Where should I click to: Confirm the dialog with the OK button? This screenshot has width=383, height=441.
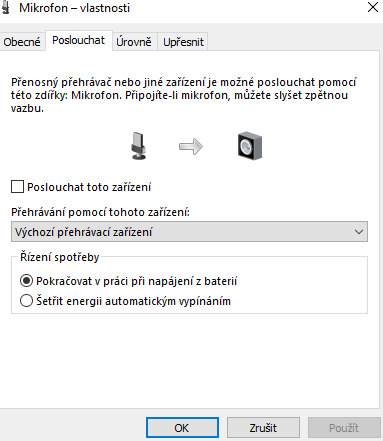[182, 428]
